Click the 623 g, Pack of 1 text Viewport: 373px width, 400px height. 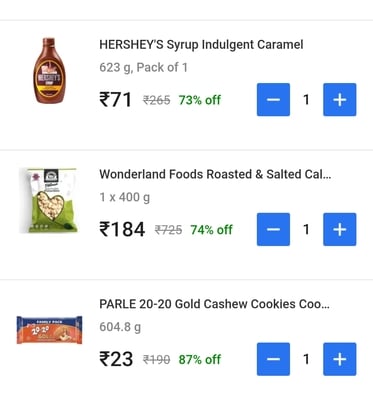(x=143, y=67)
